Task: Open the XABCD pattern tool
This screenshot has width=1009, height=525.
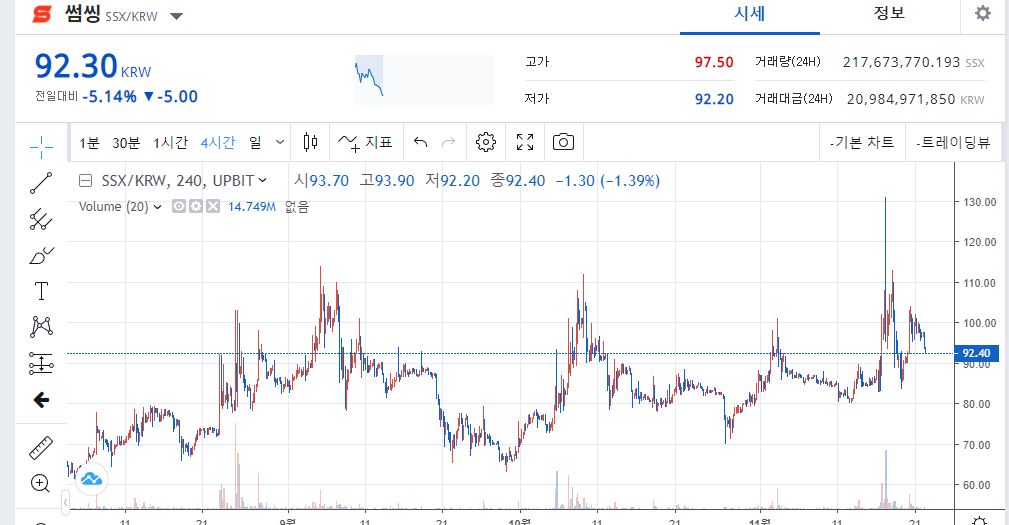Action: click(x=41, y=327)
